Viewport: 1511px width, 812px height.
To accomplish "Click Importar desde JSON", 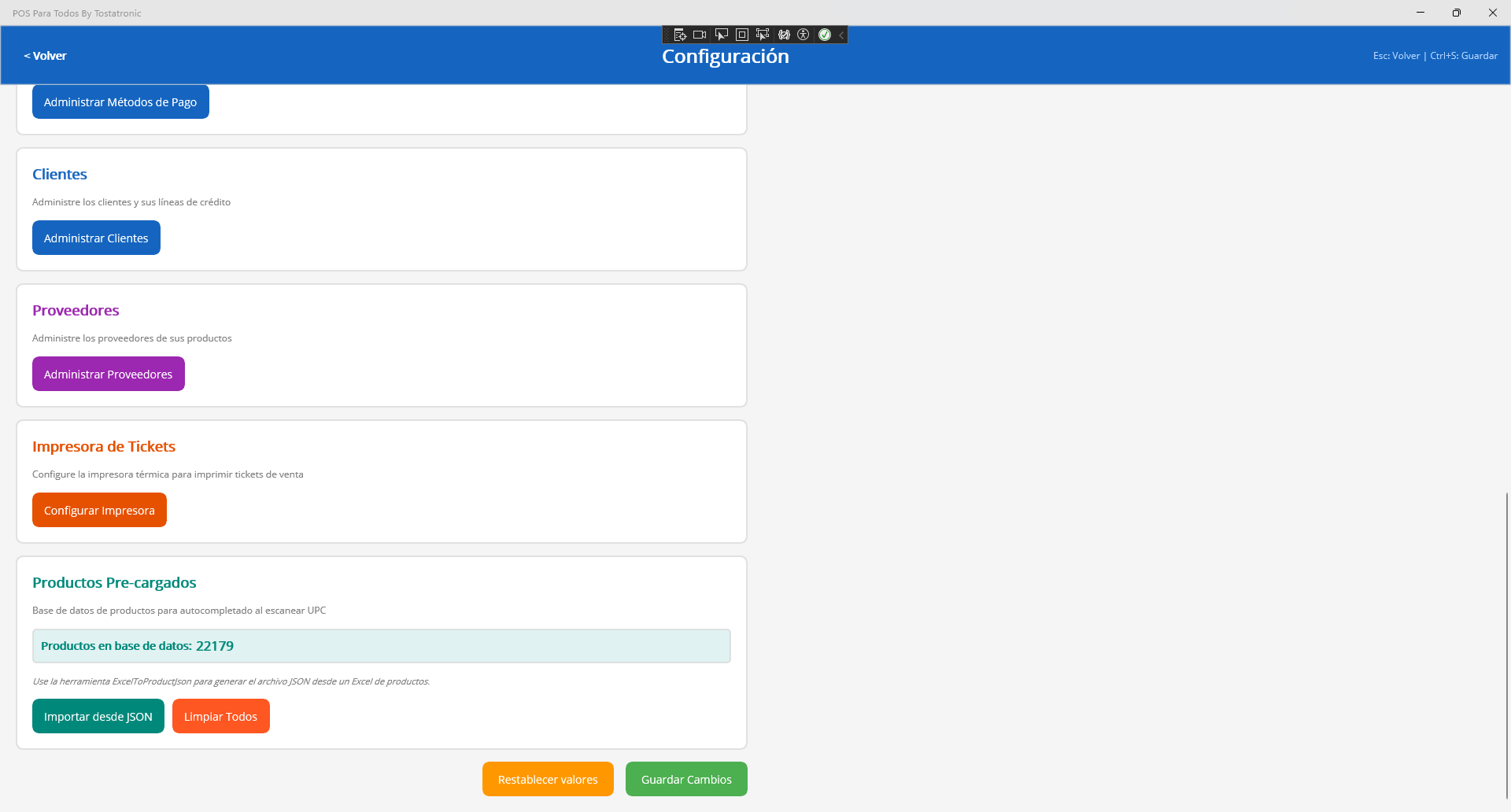I will point(98,716).
